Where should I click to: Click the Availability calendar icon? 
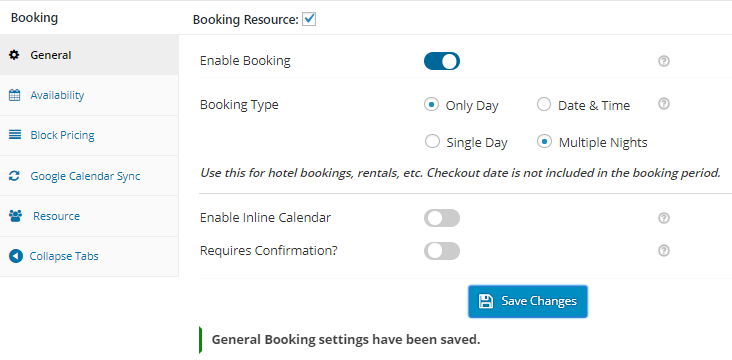14,95
